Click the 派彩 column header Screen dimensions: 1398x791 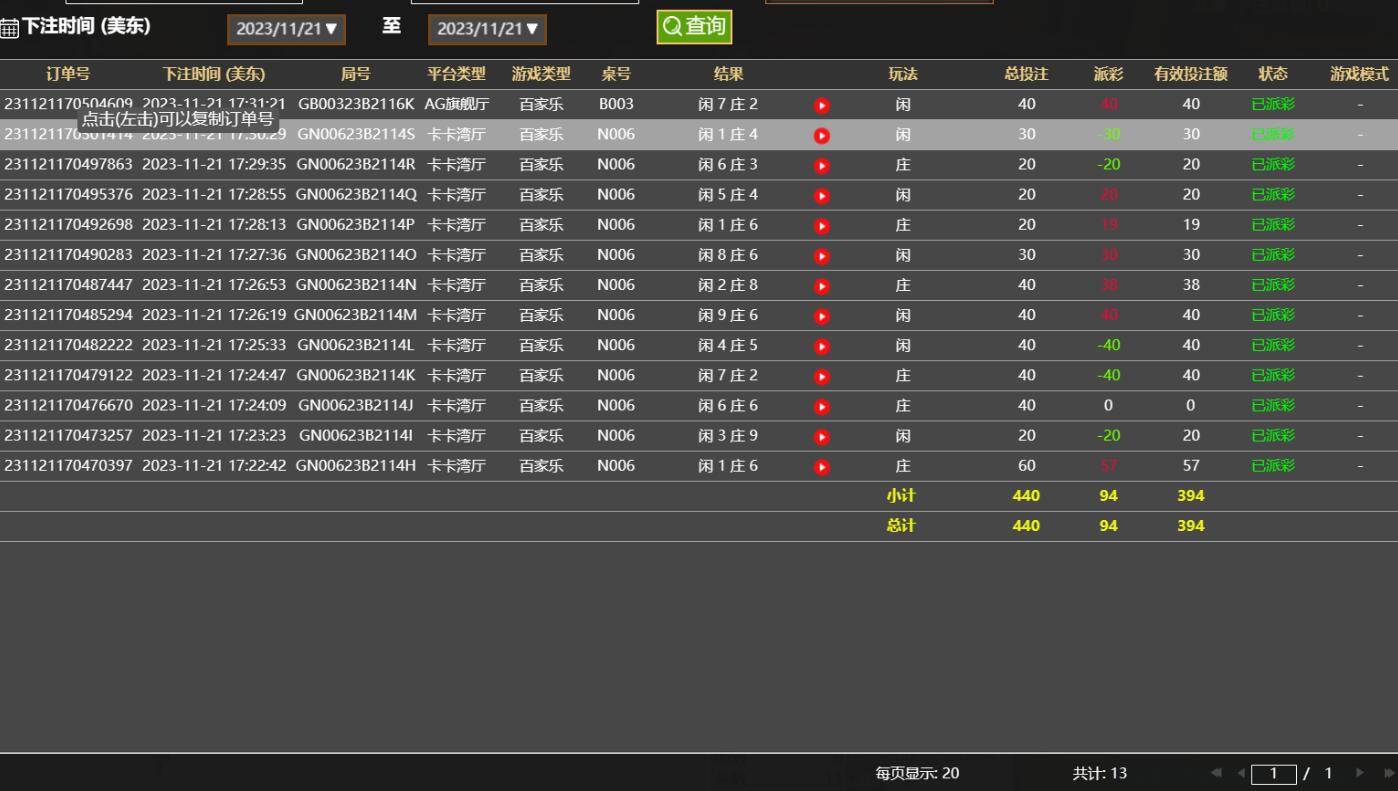[1108, 74]
